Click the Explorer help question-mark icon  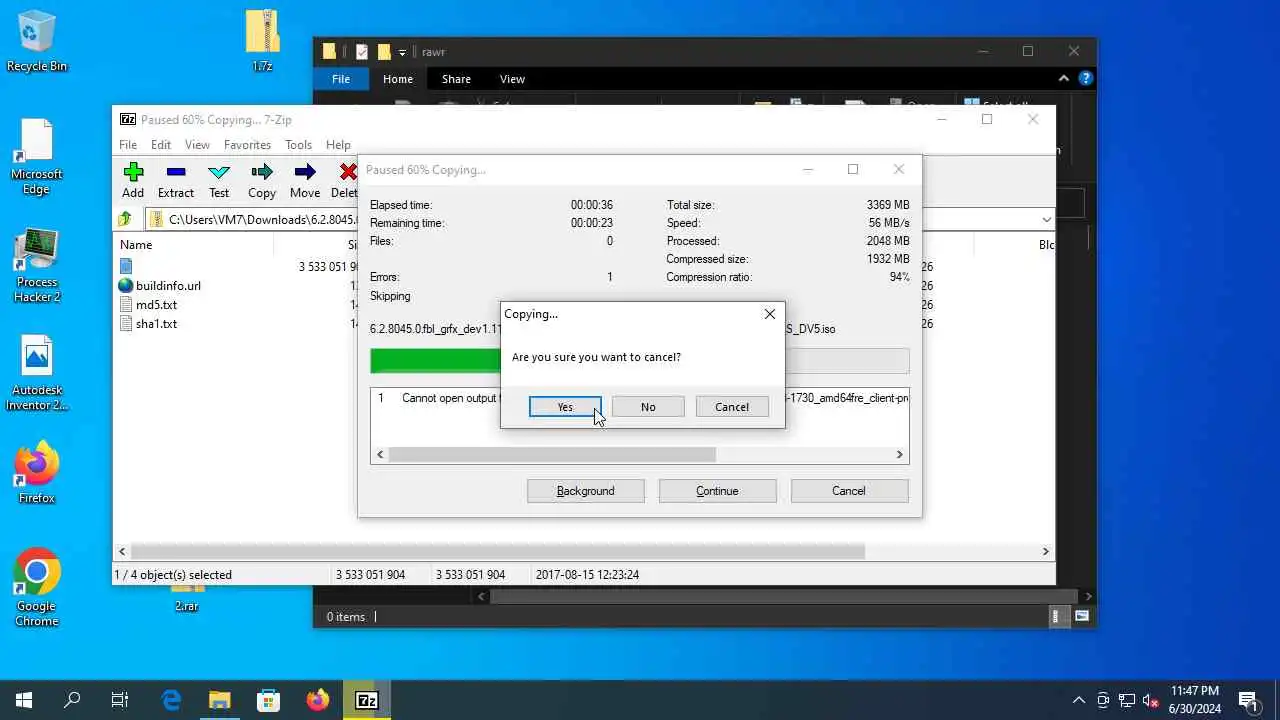click(1085, 79)
